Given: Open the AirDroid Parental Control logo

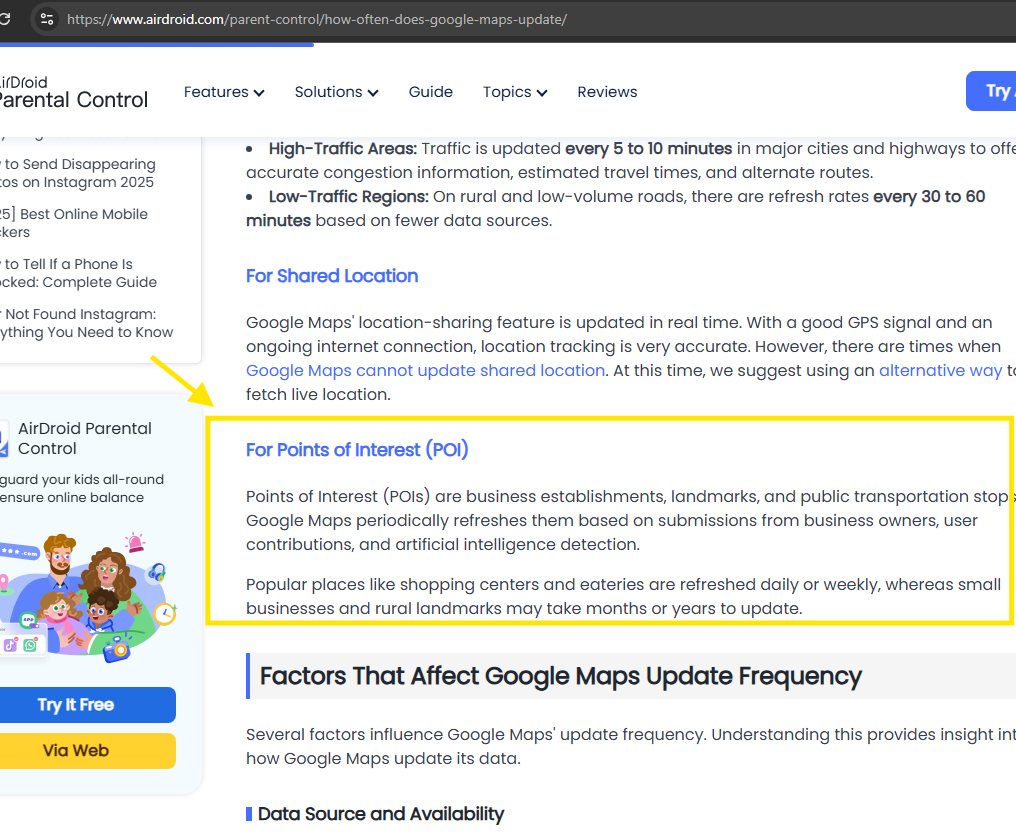Looking at the screenshot, I should coord(73,92).
